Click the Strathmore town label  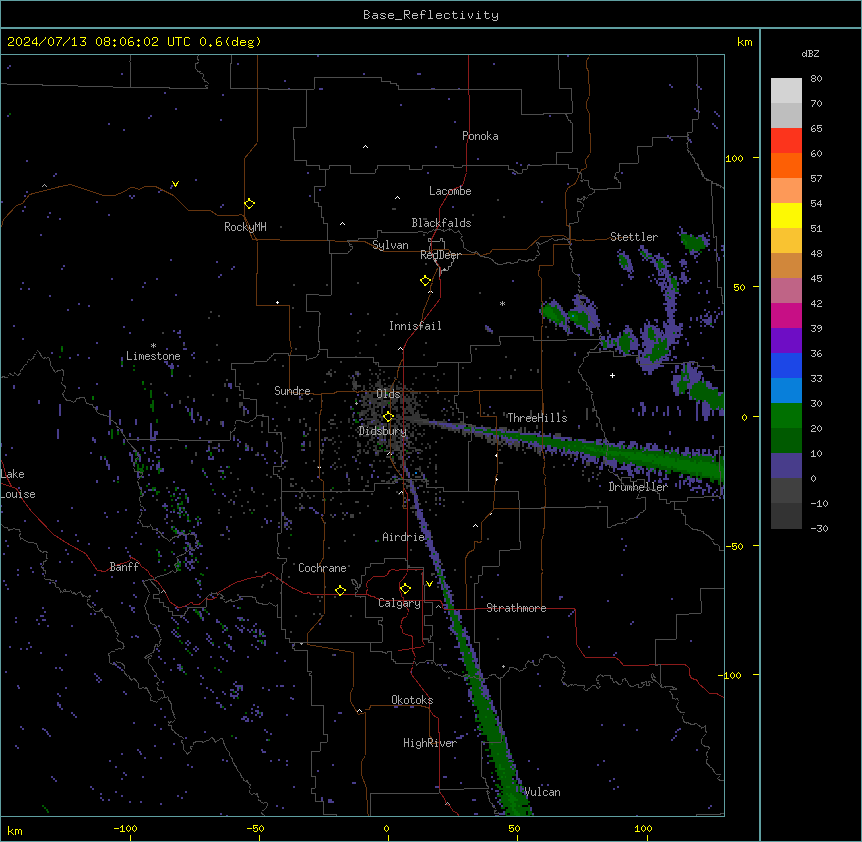(516, 608)
